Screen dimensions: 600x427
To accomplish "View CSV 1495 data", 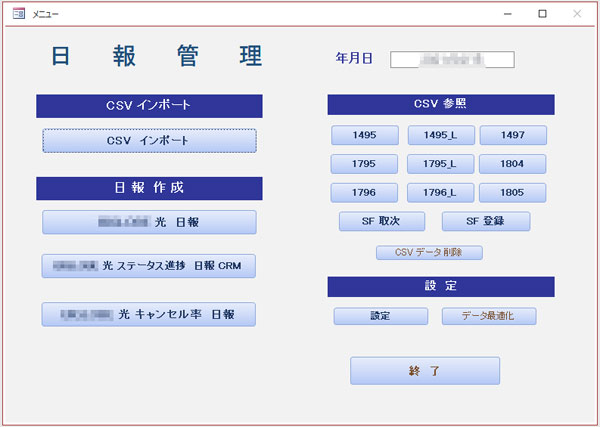I will click(x=365, y=135).
